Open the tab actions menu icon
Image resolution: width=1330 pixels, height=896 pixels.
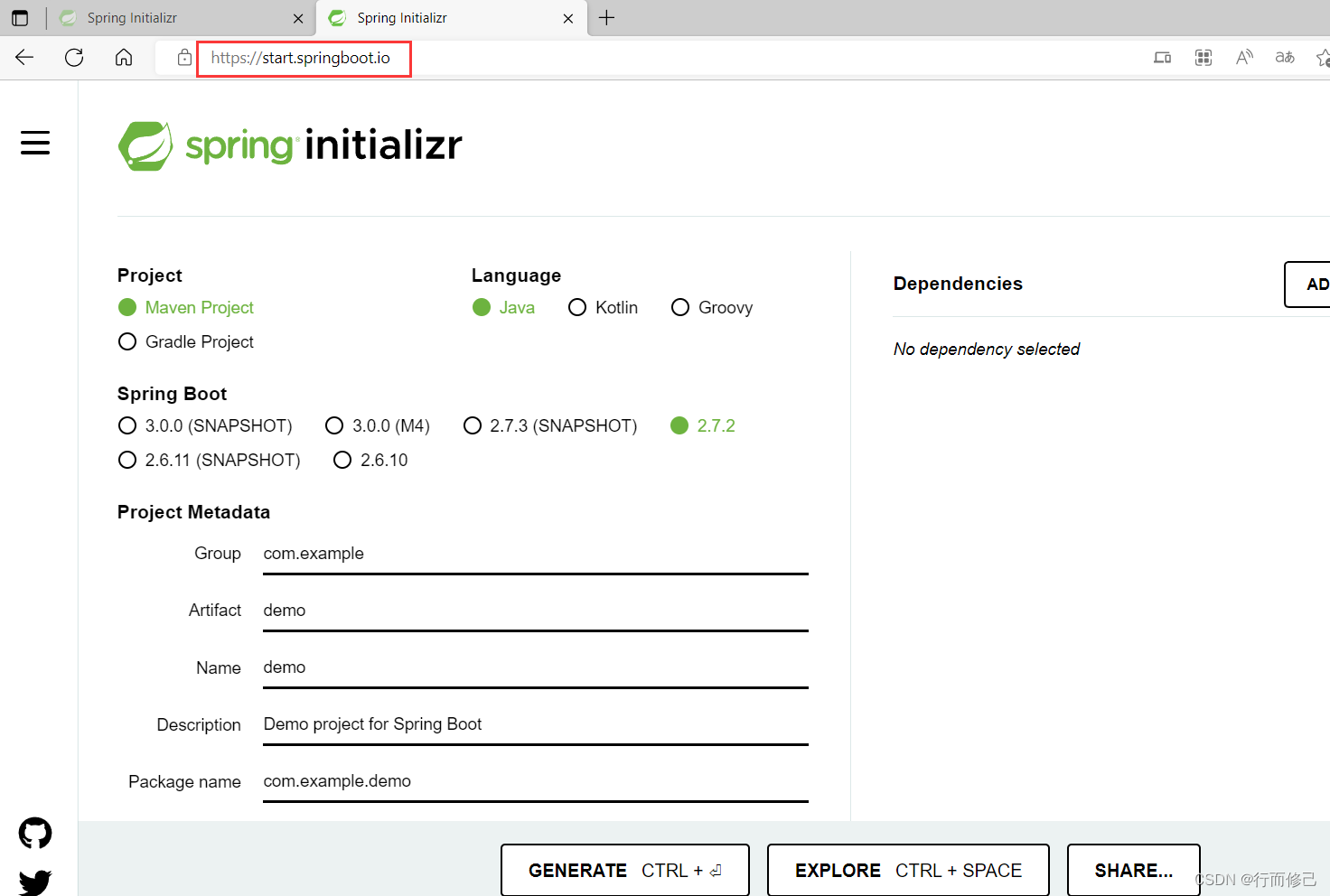tap(20, 18)
